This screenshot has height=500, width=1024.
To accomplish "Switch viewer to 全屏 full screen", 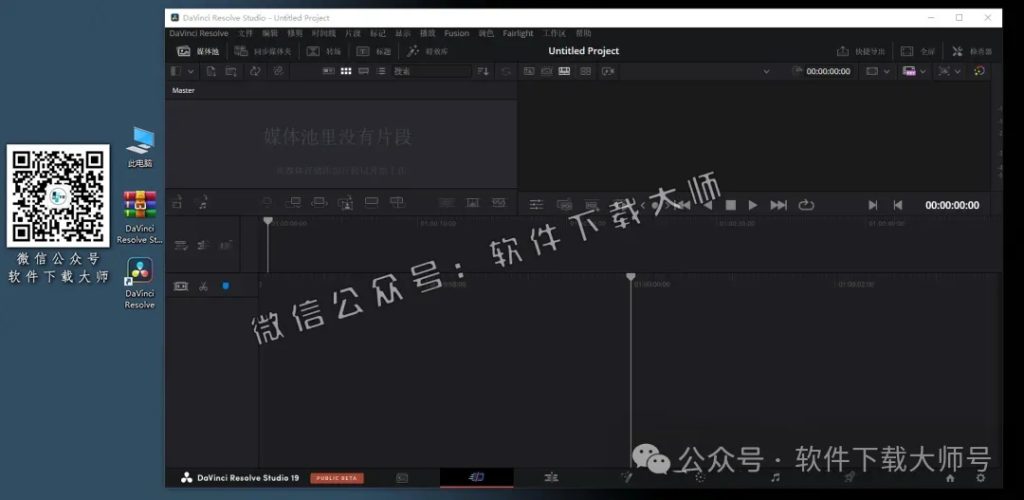I will (x=918, y=51).
